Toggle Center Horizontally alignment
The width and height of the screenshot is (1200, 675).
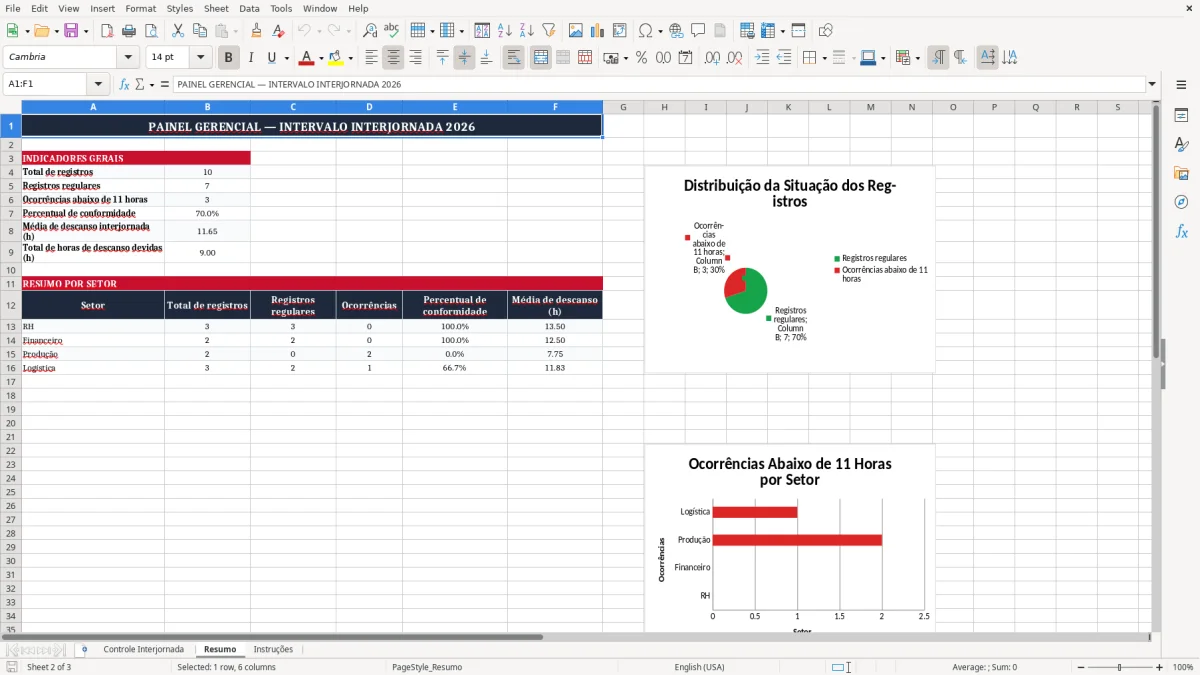point(393,58)
